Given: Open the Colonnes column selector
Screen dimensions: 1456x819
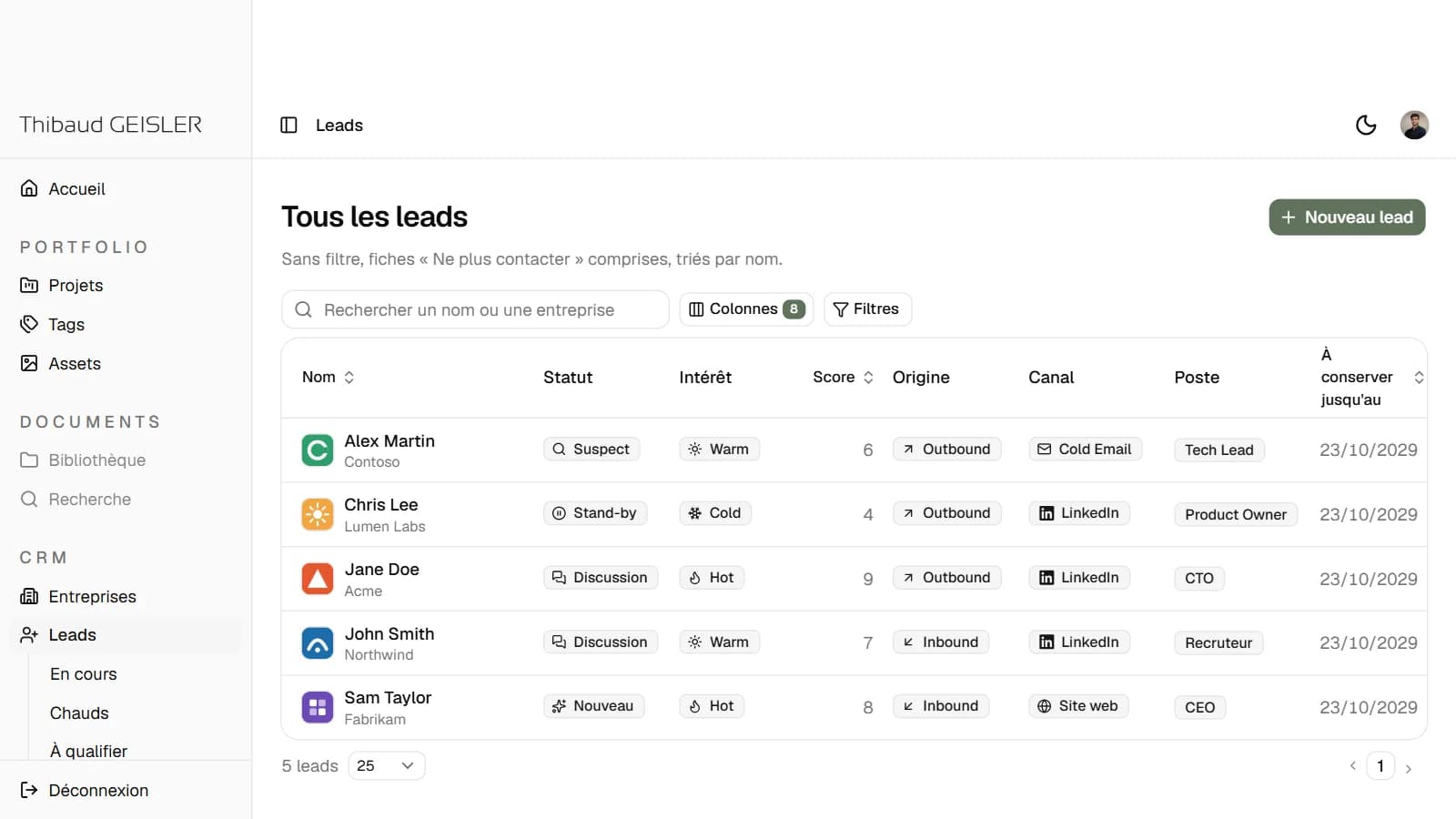Looking at the screenshot, I should (x=746, y=309).
